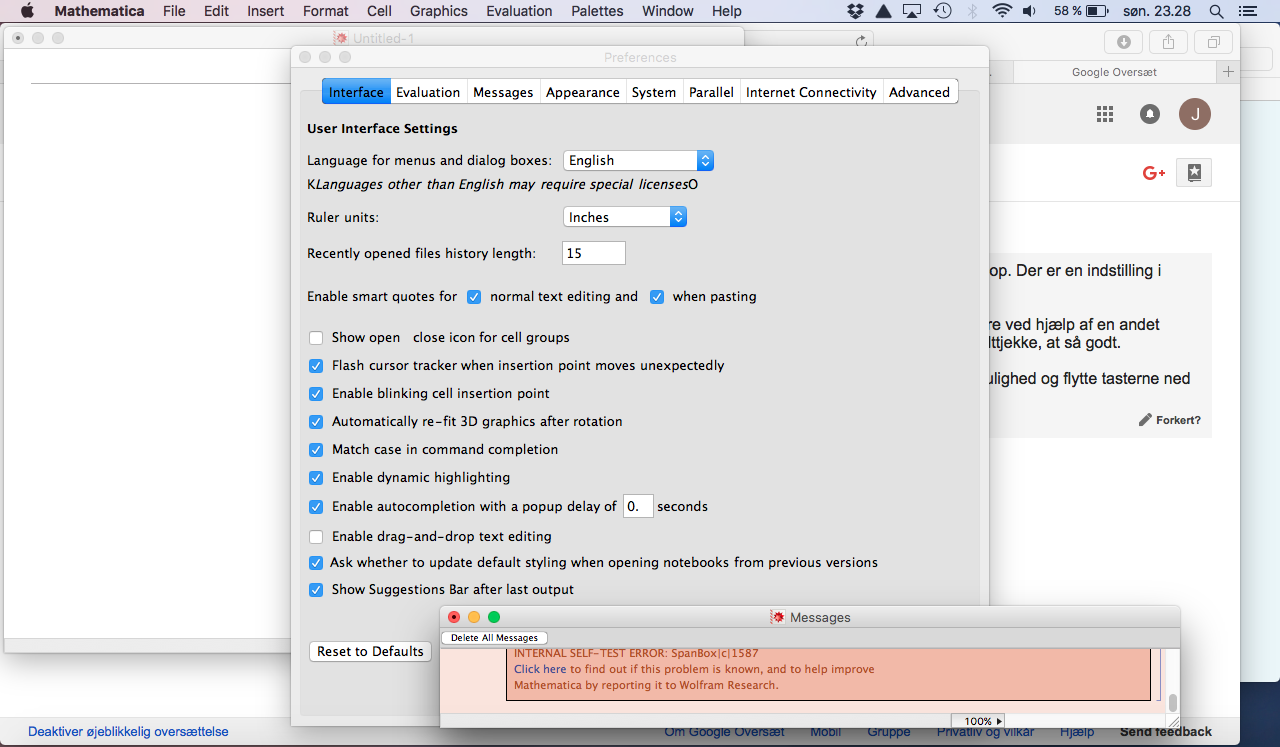Select the Interface tab
Screen dimensions: 1280x747
pos(356,92)
